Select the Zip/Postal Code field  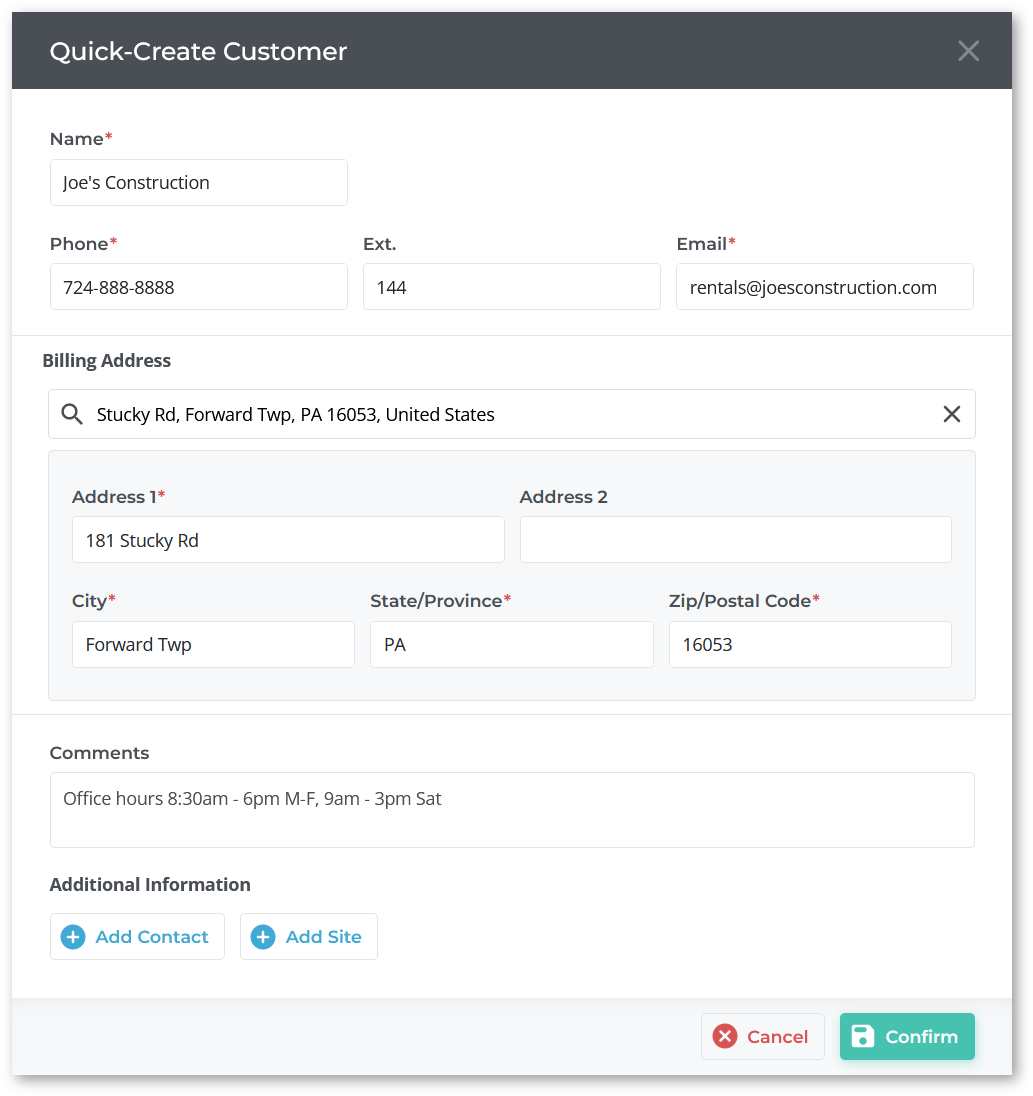coord(810,644)
